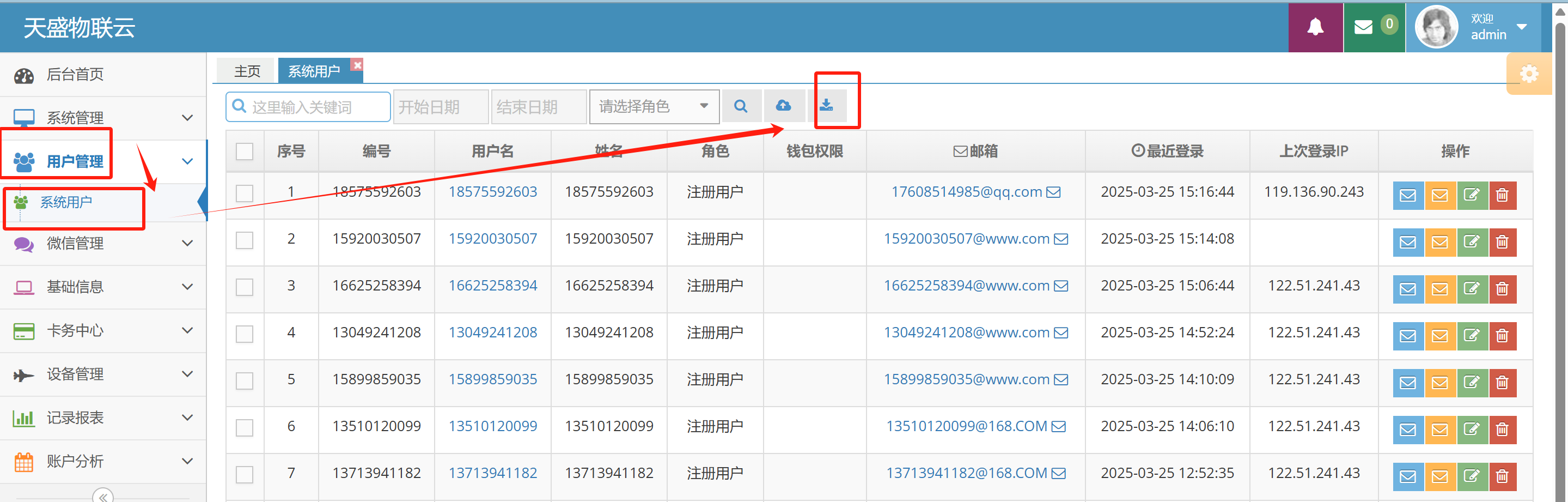Expand the 基础信息 menu chevron
The image size is (1568, 502).
(x=187, y=287)
